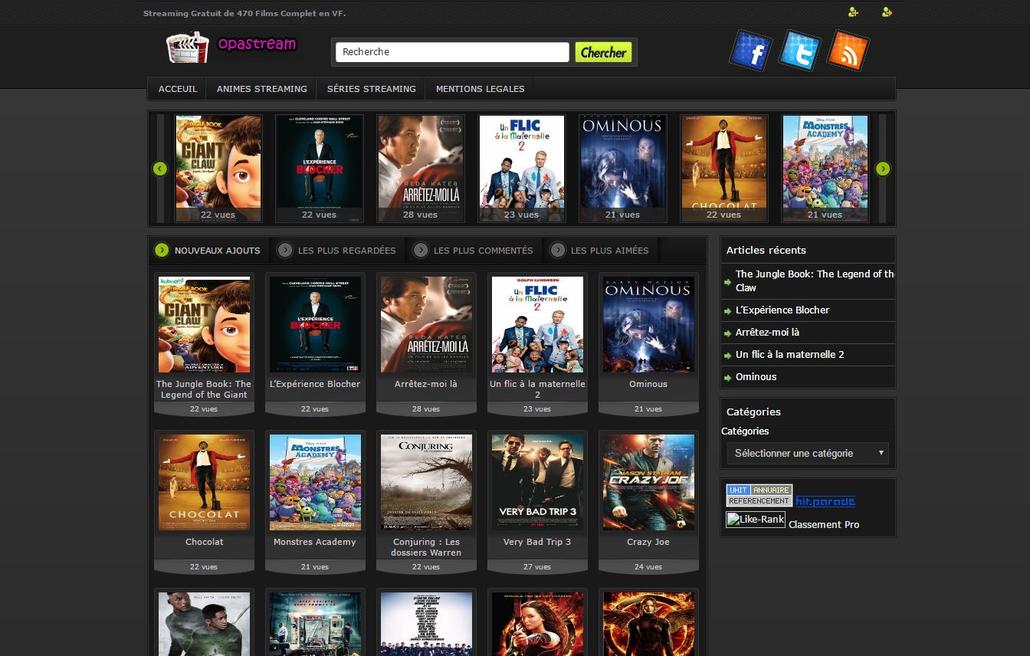Screen dimensions: 1030x656
Task: Open Monstres Academy grid poster
Action: 315,482
